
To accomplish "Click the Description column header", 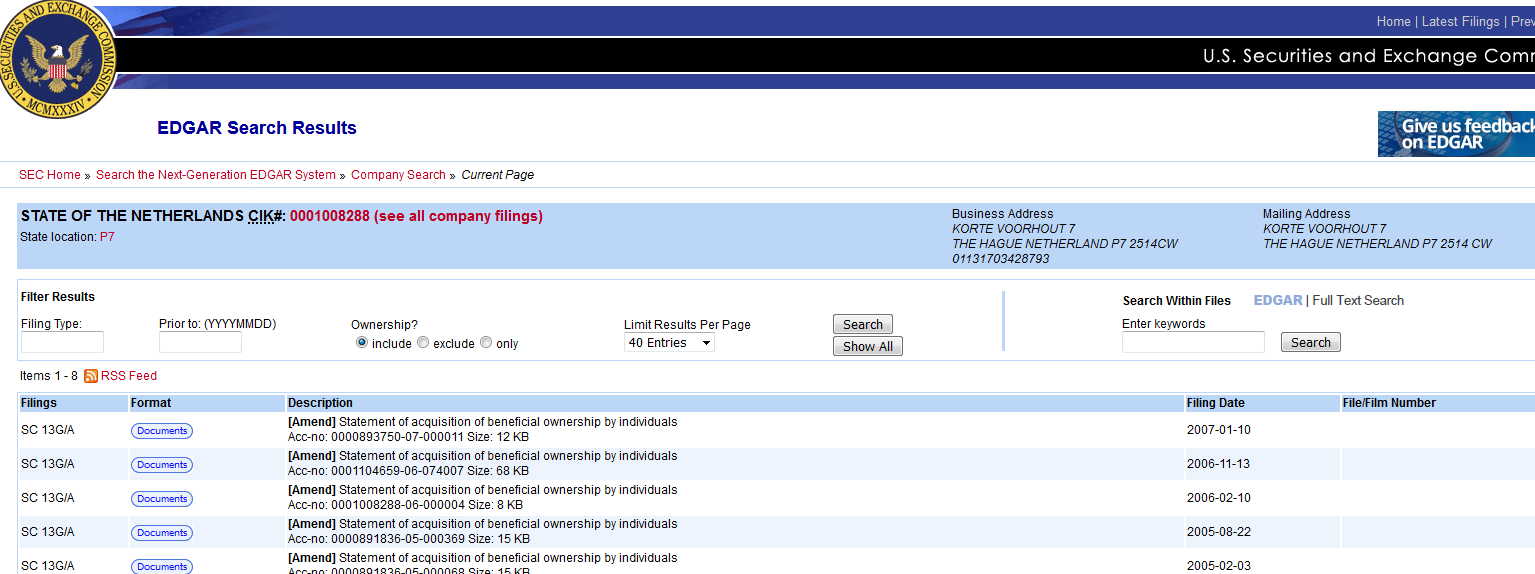I will pyautogui.click(x=320, y=403).
